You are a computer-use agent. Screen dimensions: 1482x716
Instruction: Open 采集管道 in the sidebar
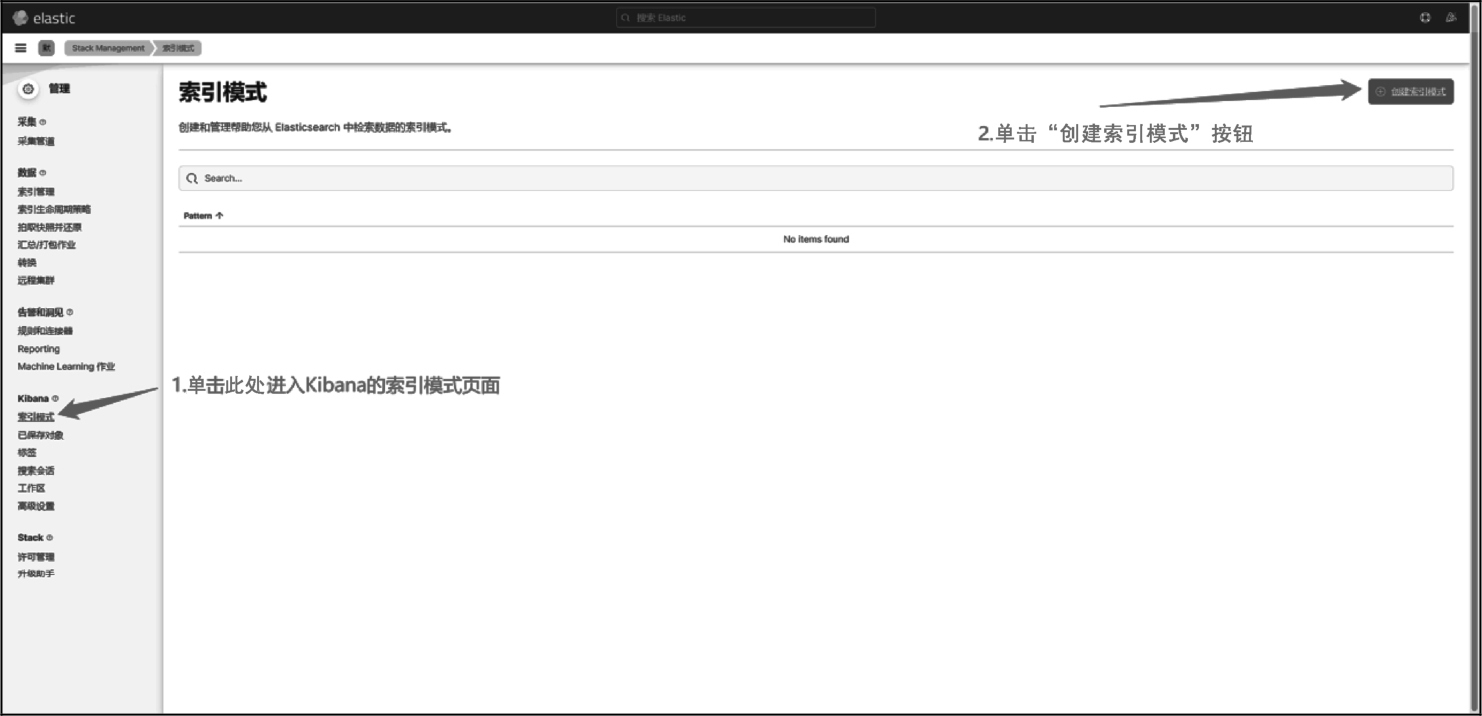[x=36, y=141]
